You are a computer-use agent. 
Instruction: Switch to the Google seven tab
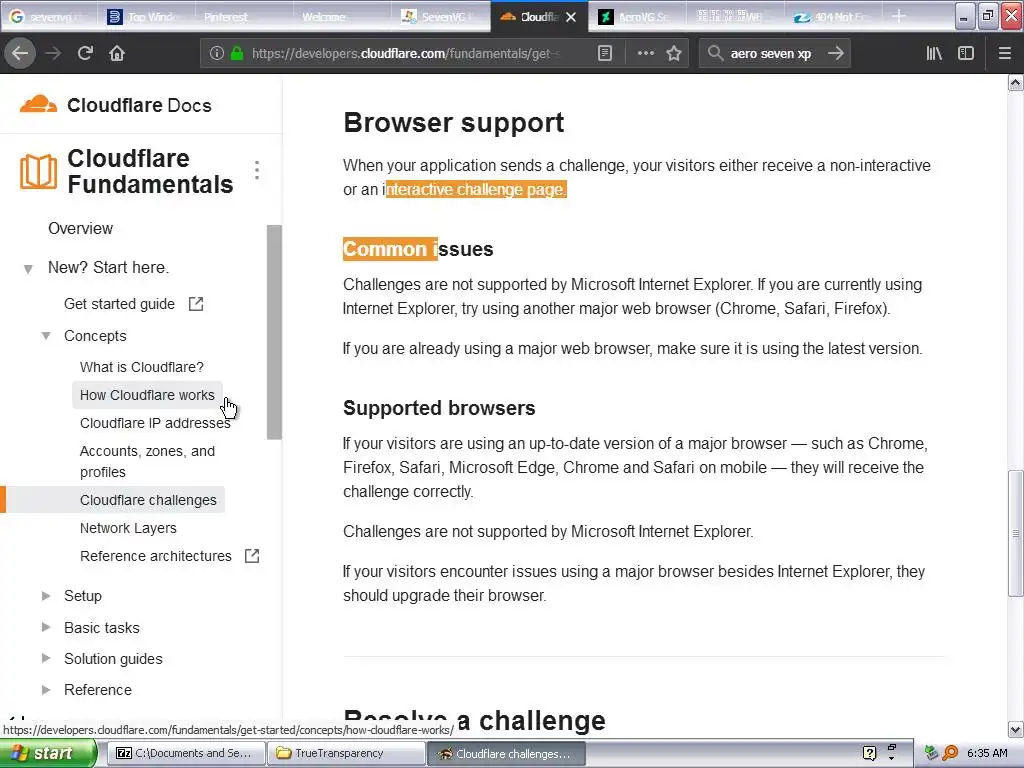point(49,17)
